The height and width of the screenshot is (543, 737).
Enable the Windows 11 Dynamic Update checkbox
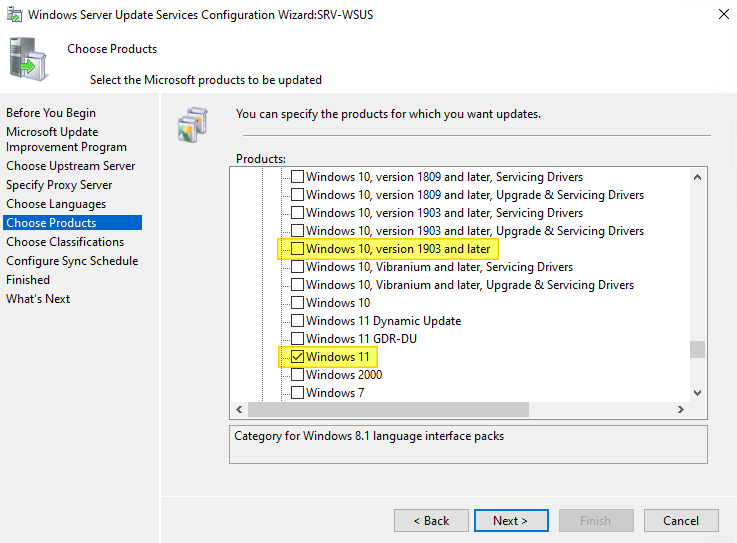[297, 321]
